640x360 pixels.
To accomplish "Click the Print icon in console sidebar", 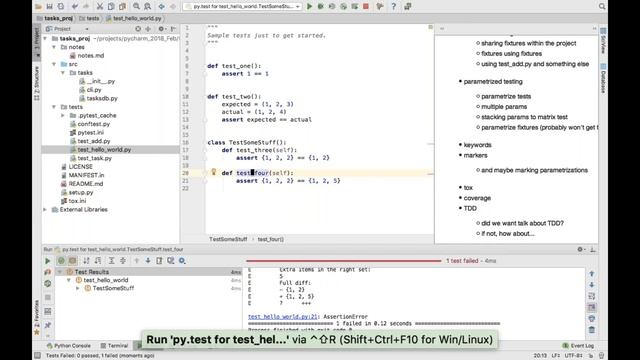I will click(x=592, y=319).
